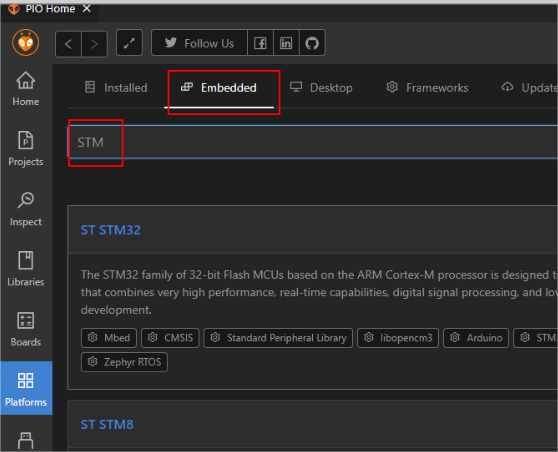Open the LinkedIn link icon

click(286, 43)
